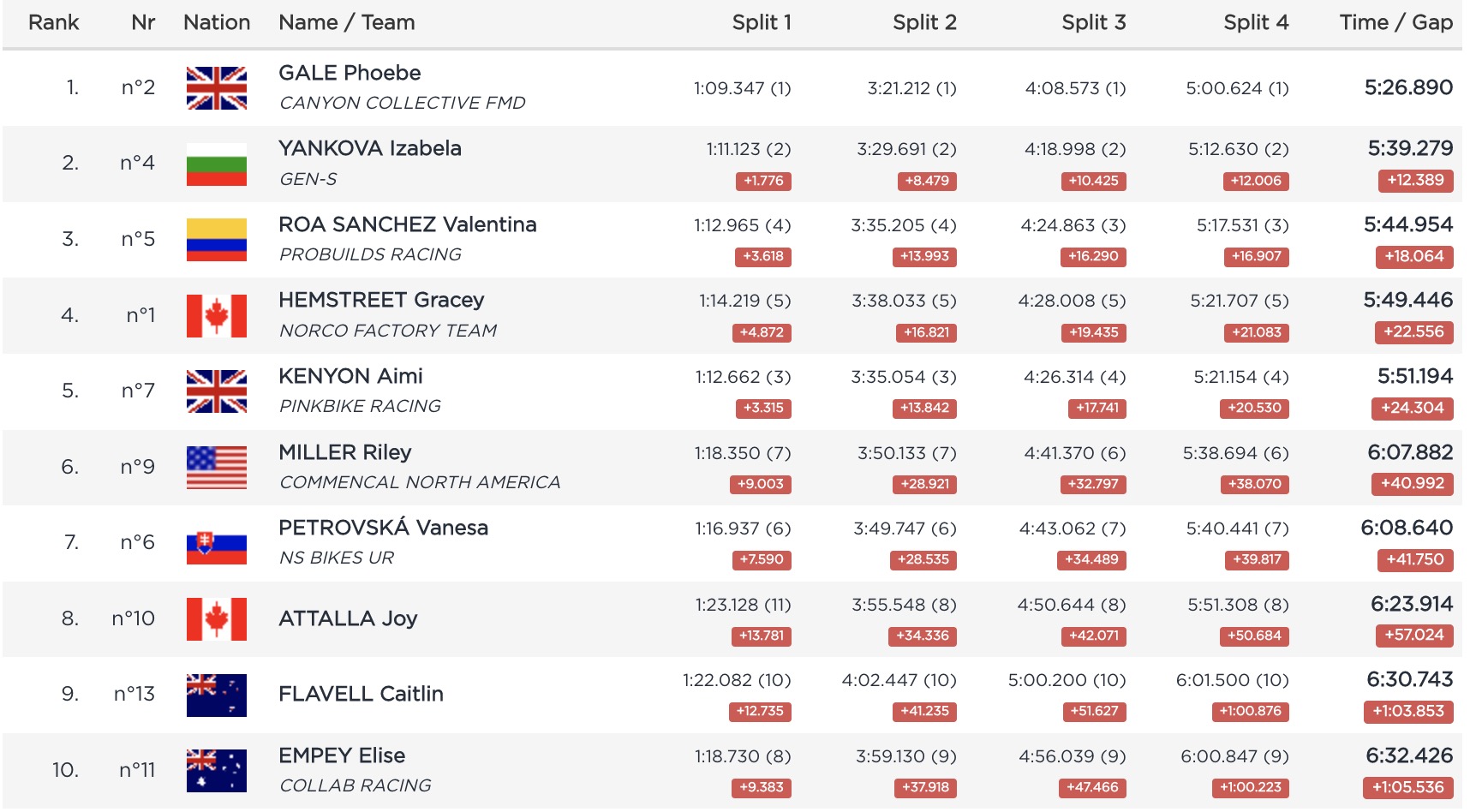The height and width of the screenshot is (812, 1470).
Task: Click the Colombian flag for Roa Sanchez
Action: [216, 240]
